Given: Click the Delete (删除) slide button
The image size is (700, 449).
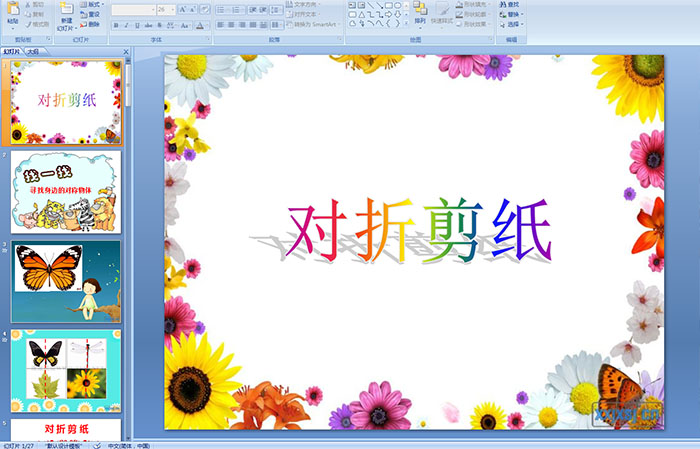Looking at the screenshot, I should tap(90, 24).
